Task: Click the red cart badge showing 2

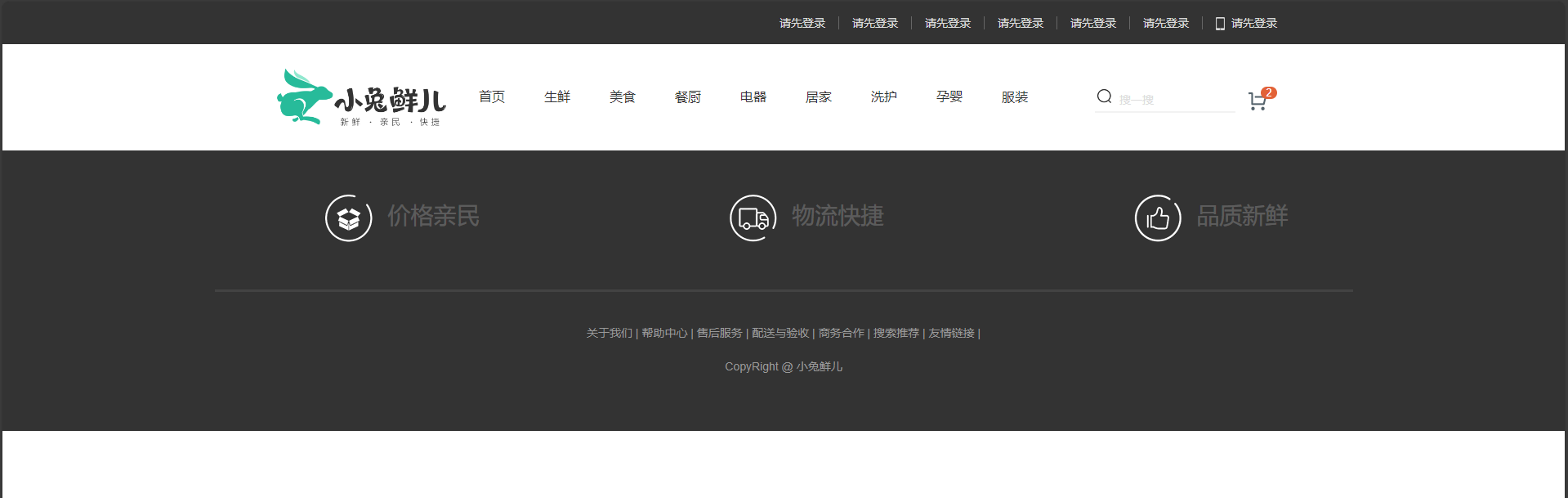Action: click(x=1268, y=92)
